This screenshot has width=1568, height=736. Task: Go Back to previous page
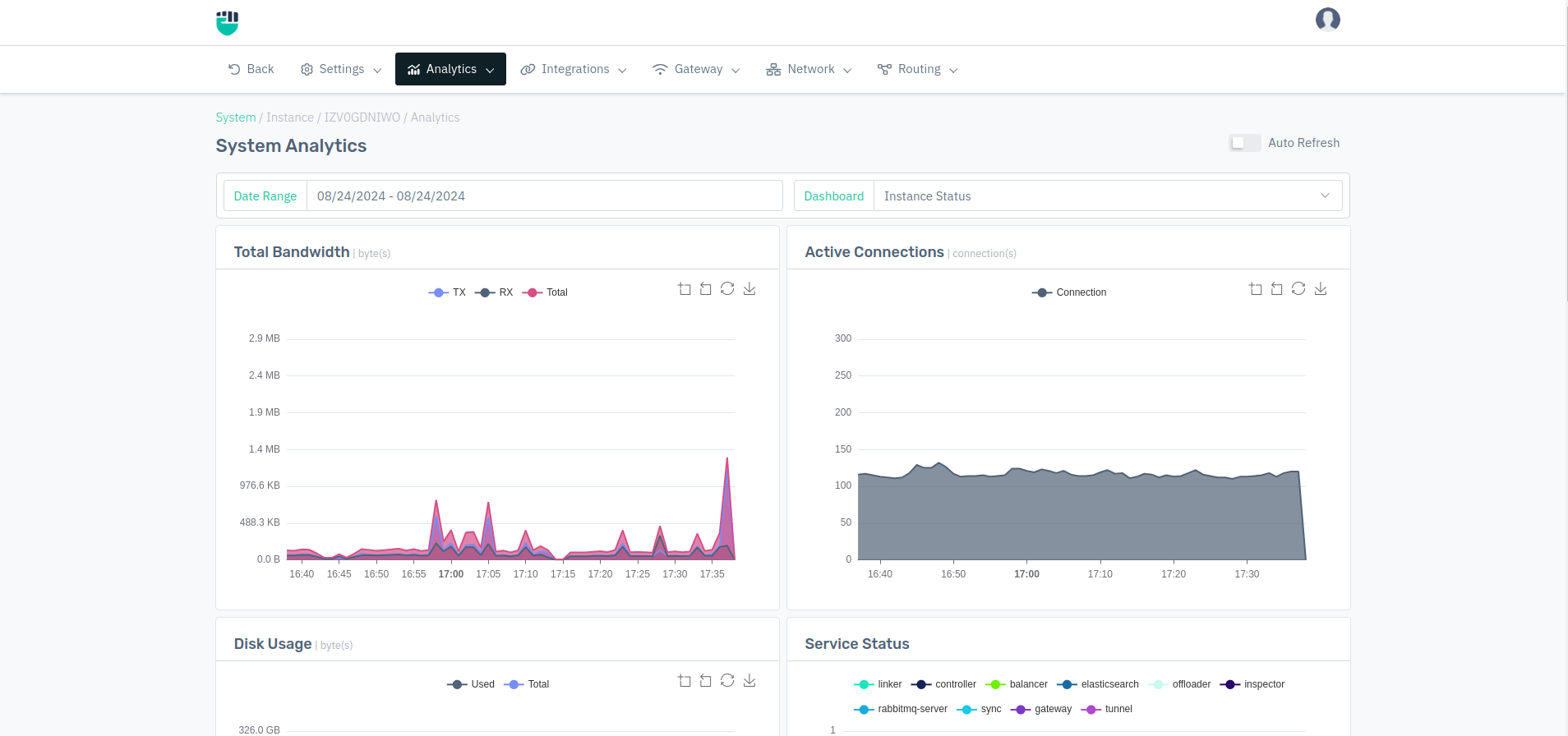point(251,69)
